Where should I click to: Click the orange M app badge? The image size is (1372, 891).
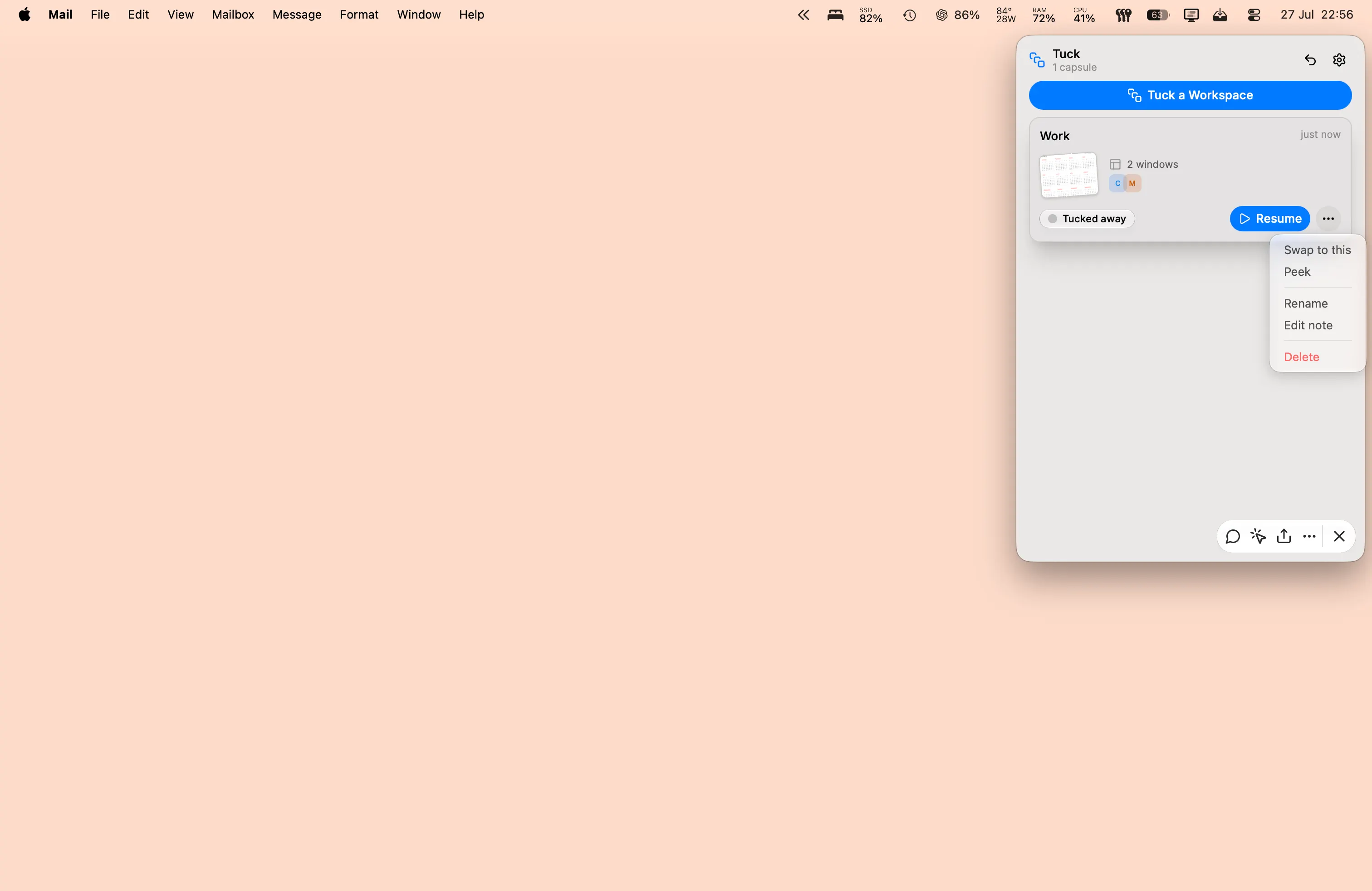pos(1132,183)
